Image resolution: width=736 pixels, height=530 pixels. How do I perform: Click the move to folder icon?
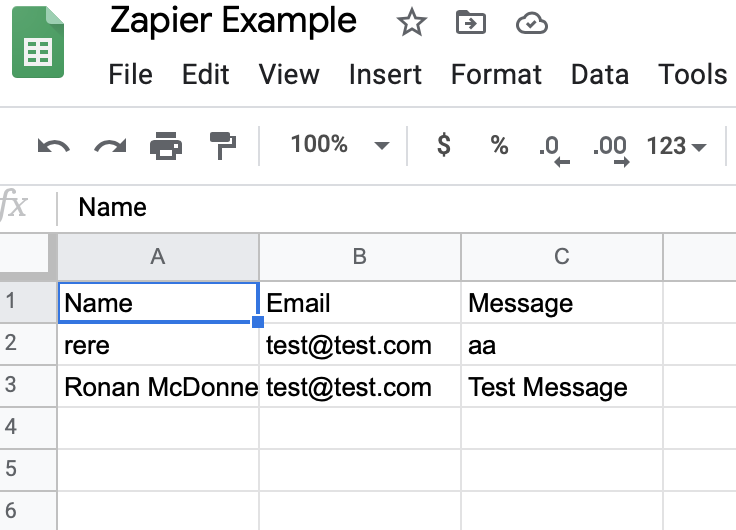coord(470,23)
